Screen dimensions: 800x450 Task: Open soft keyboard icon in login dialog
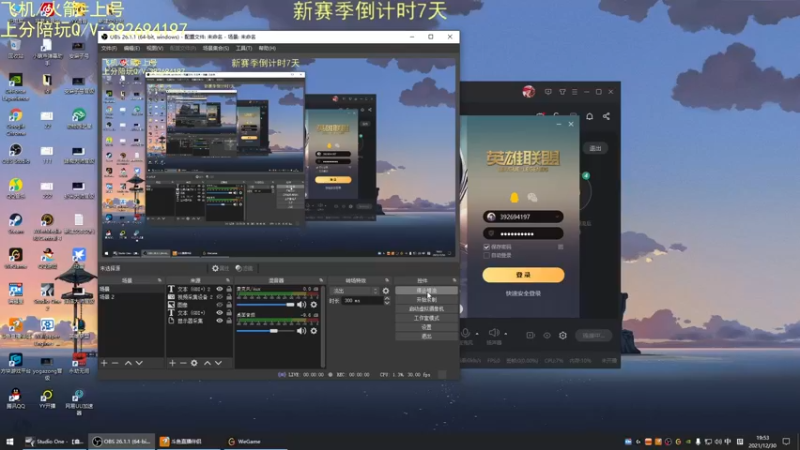[x=560, y=247]
